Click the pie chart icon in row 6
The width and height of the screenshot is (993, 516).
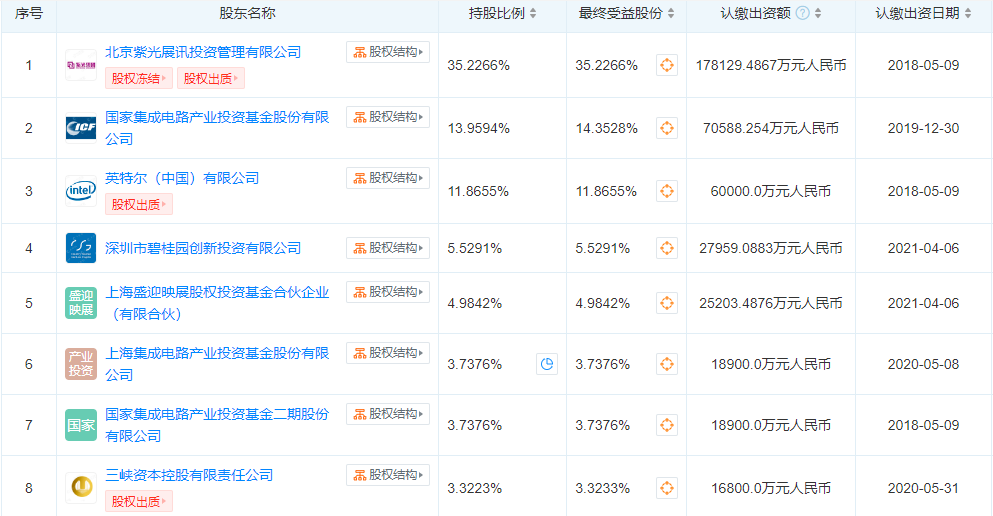pos(547,365)
